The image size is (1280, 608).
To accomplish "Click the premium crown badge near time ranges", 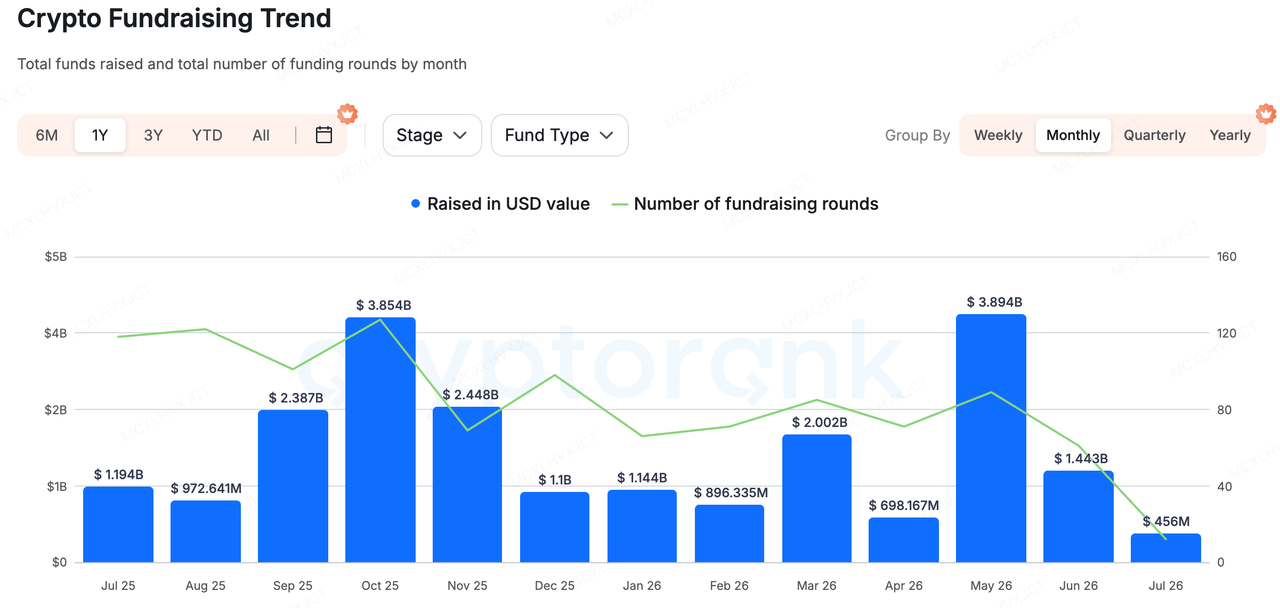I will click(x=347, y=113).
